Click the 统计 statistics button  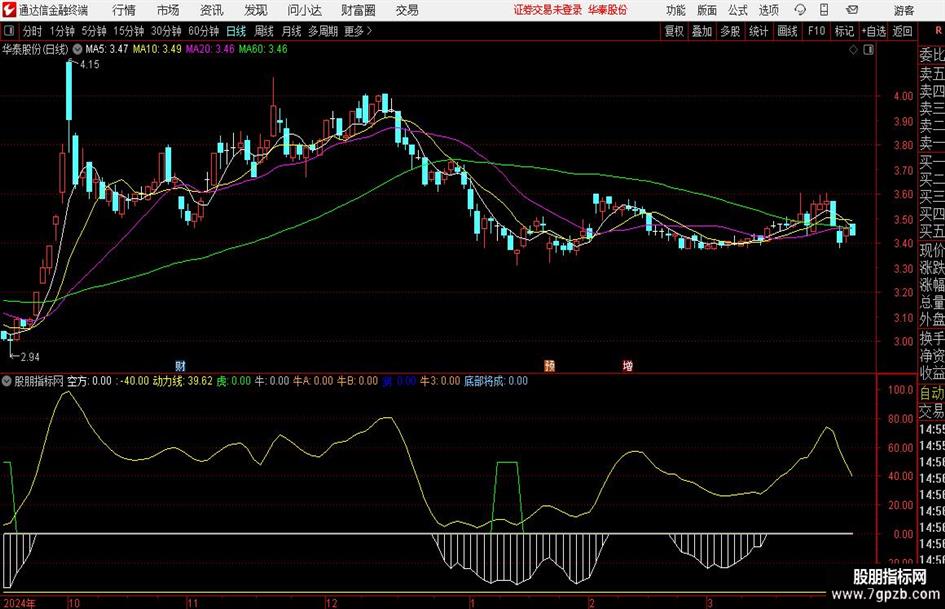click(759, 31)
